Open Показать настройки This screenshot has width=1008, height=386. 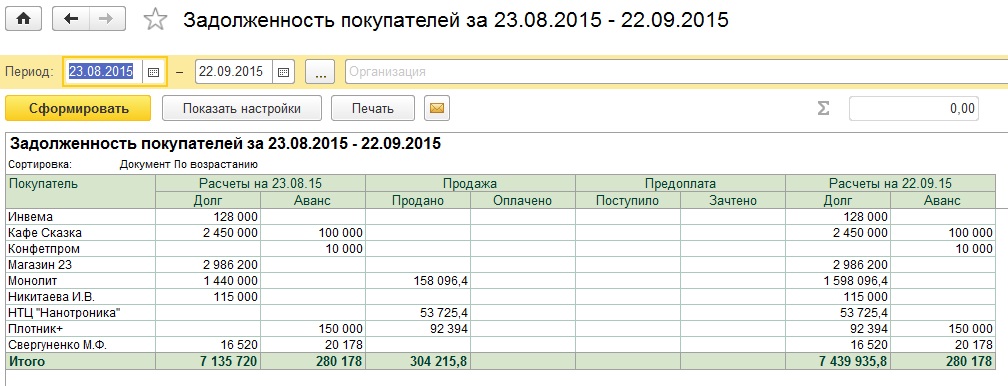pos(241,108)
